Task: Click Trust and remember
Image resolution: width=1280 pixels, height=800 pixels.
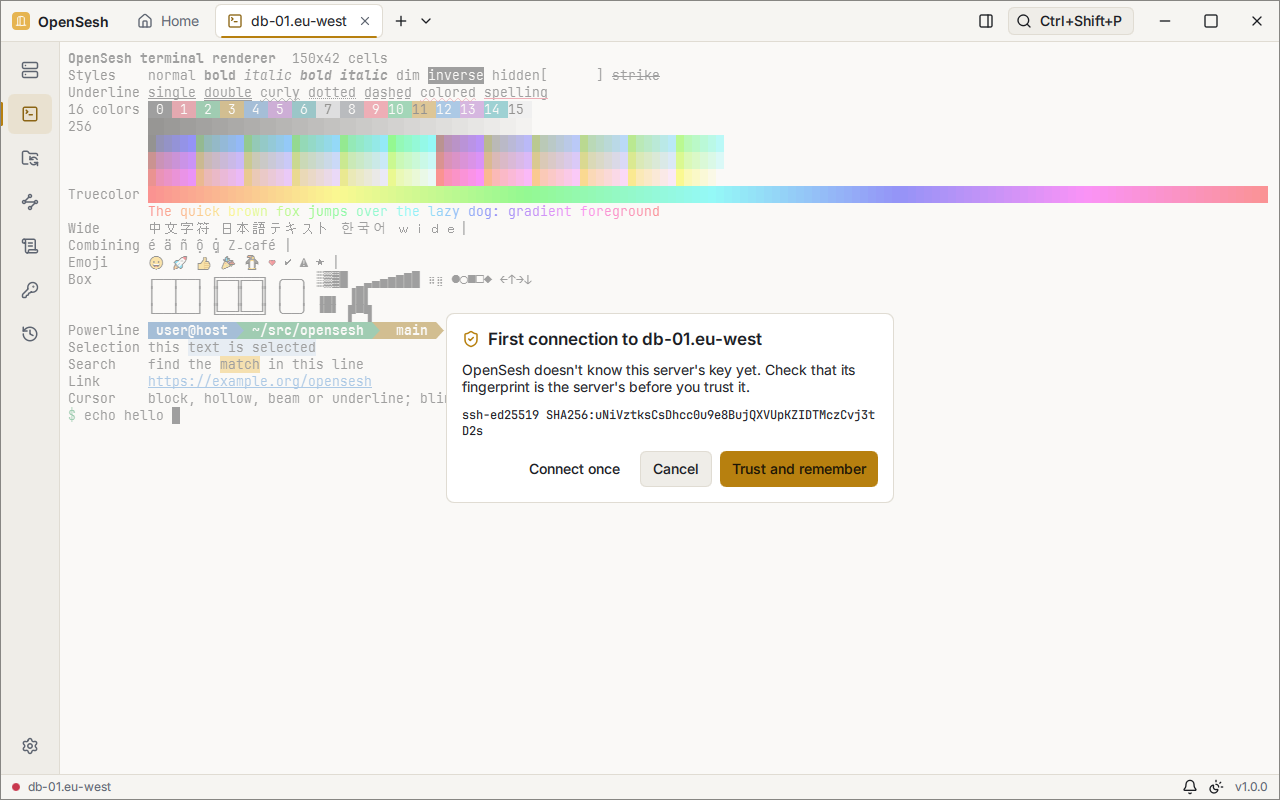Action: pyautogui.click(x=799, y=469)
